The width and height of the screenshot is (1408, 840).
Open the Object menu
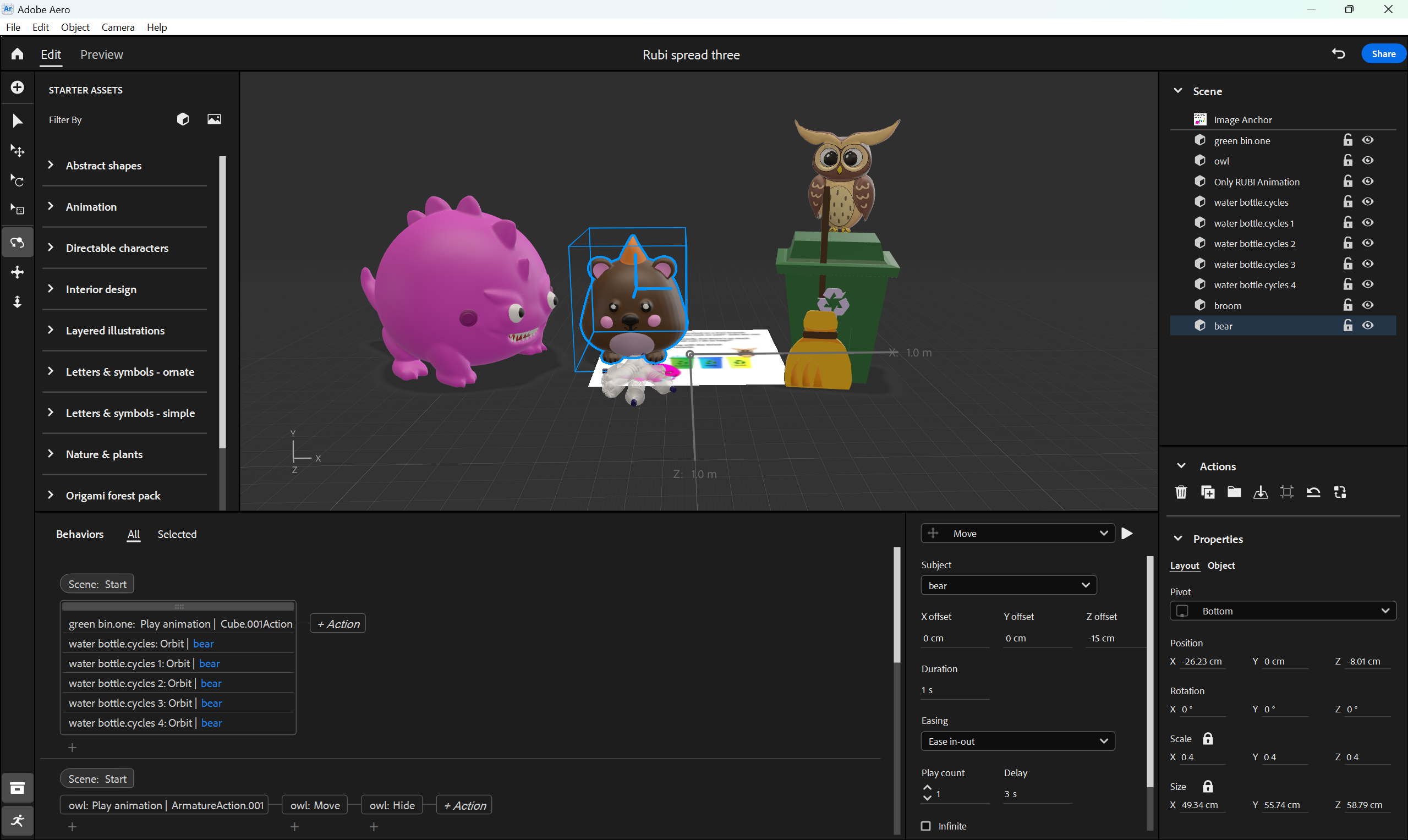click(x=75, y=27)
